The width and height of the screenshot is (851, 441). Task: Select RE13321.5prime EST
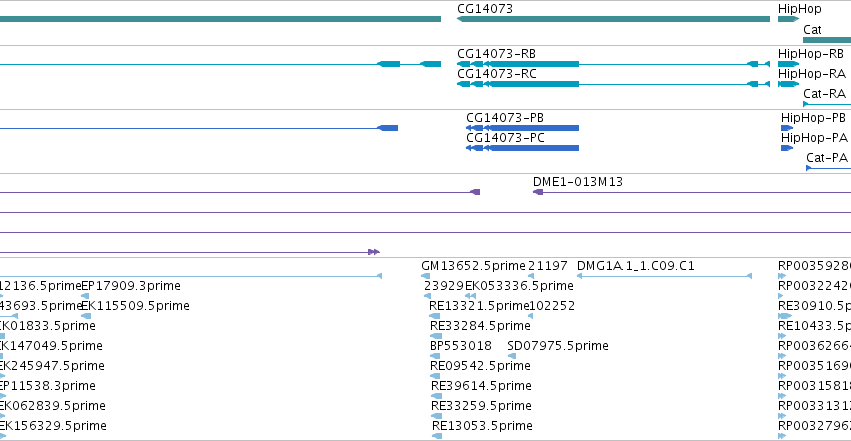434,316
